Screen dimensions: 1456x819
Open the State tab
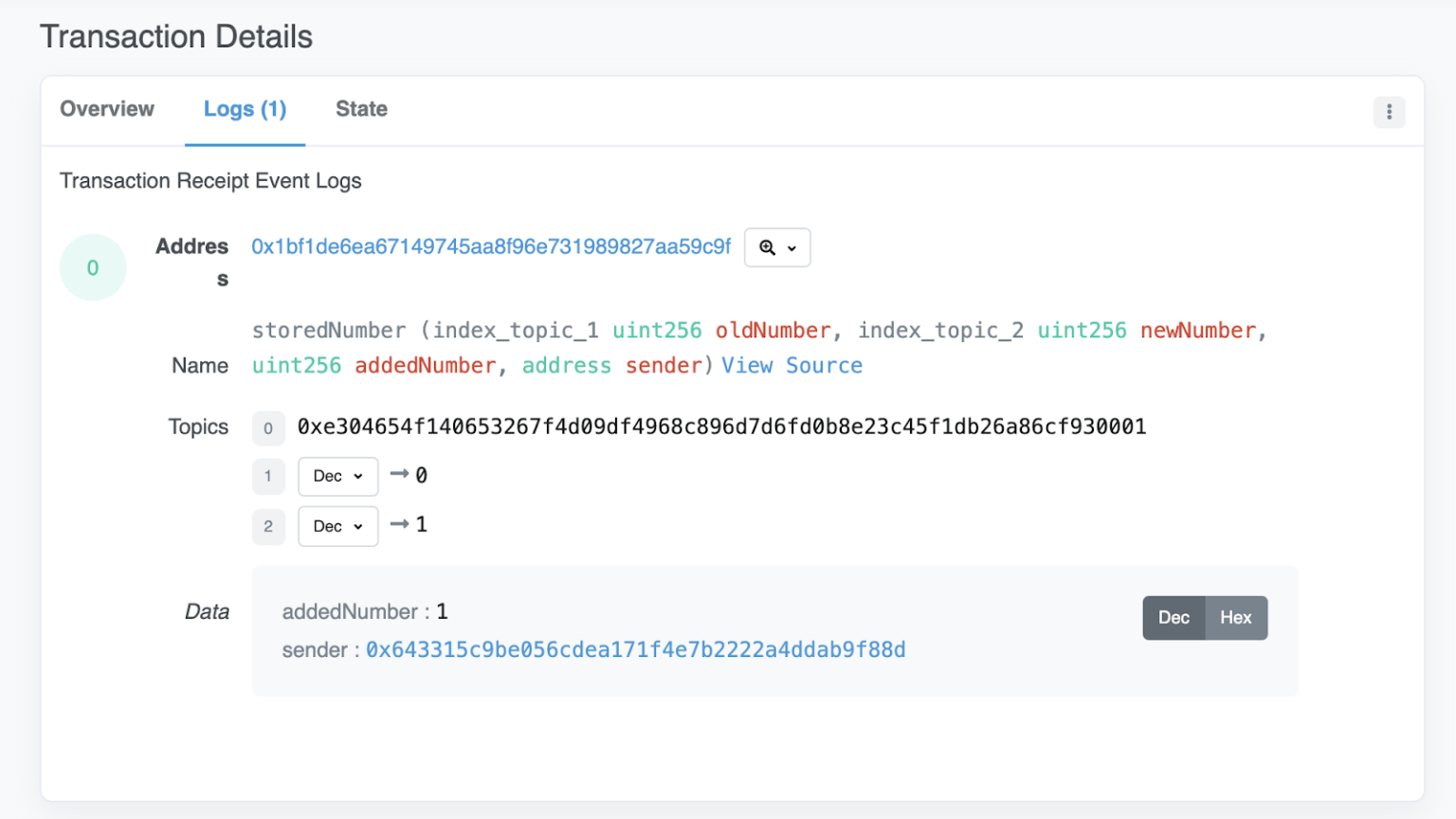(x=361, y=109)
